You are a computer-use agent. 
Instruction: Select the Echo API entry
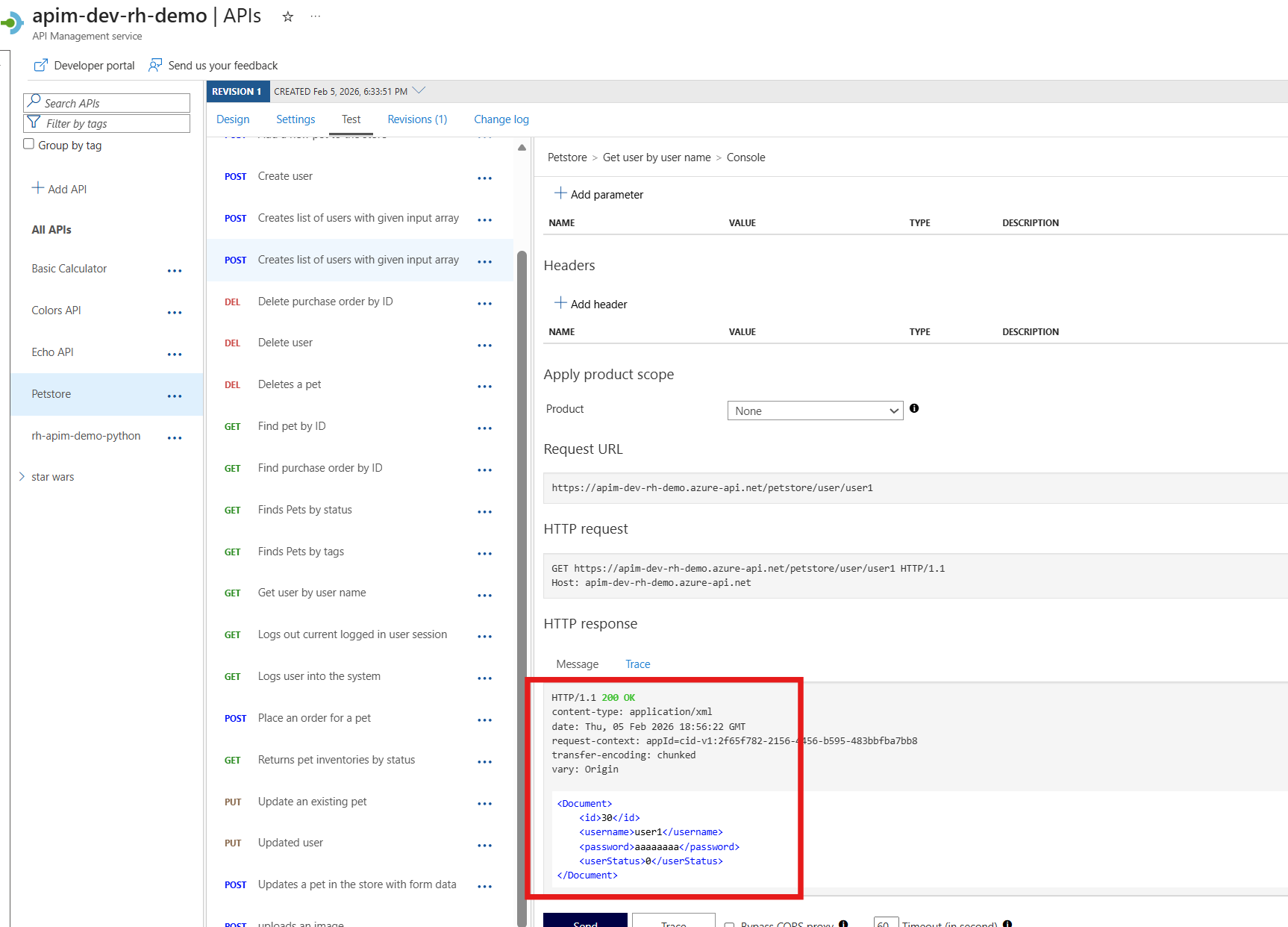(x=52, y=352)
